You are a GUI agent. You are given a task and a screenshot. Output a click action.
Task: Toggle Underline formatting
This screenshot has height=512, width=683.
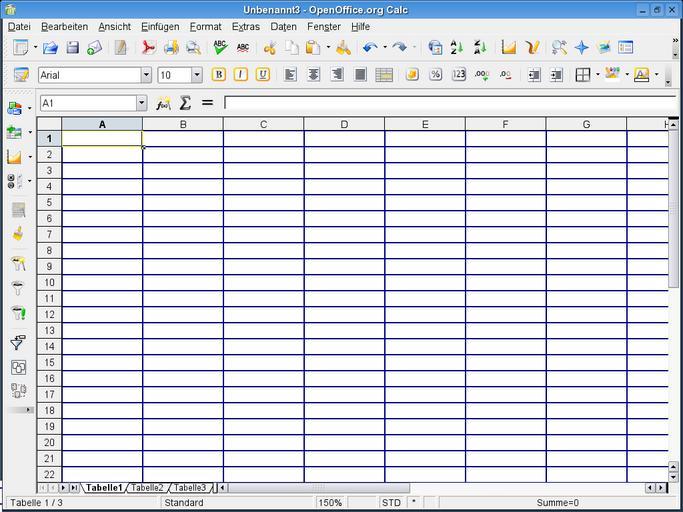(262, 75)
